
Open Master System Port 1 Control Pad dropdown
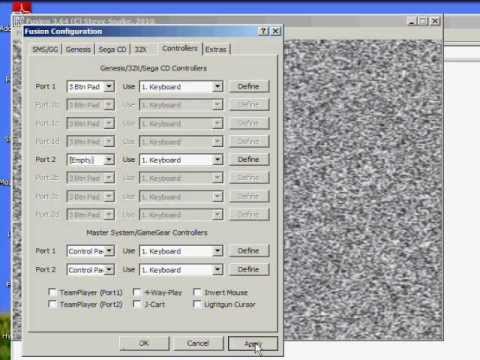coord(91,251)
